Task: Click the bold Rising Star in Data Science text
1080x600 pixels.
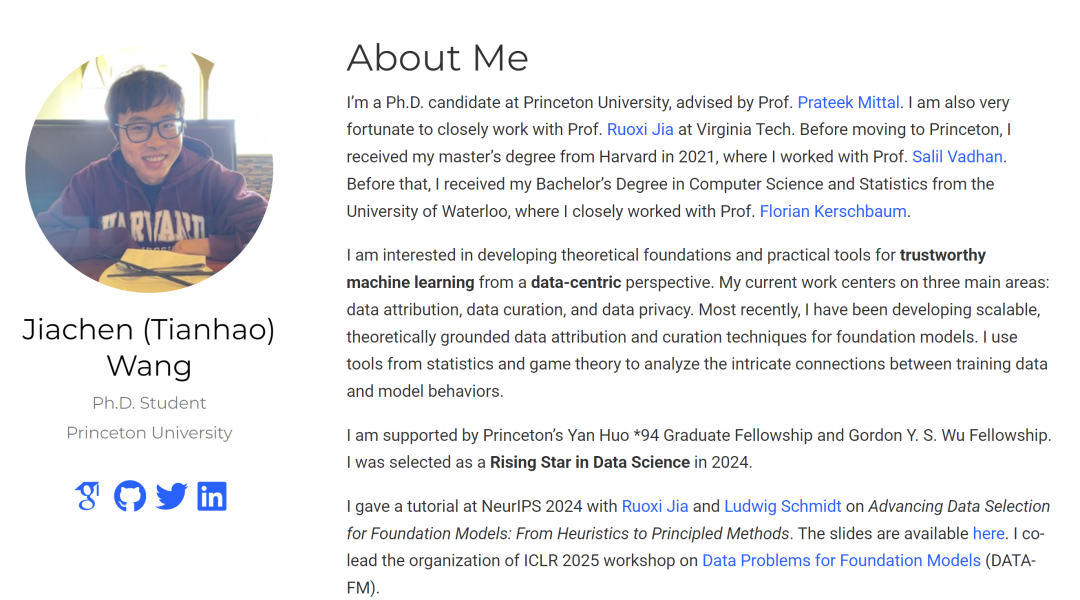Action: click(589, 462)
